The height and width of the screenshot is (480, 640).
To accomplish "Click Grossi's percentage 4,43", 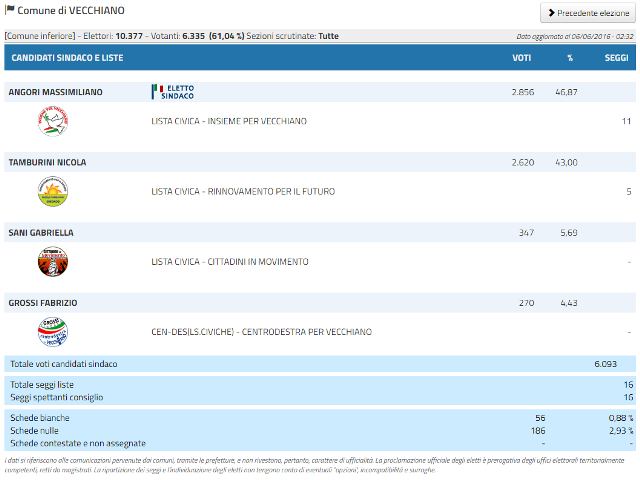I will [569, 303].
